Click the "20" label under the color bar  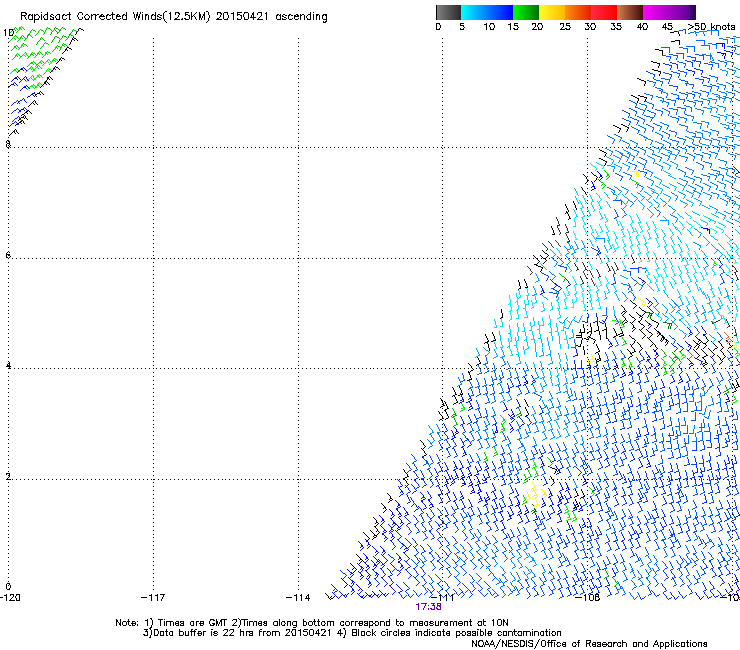537,27
